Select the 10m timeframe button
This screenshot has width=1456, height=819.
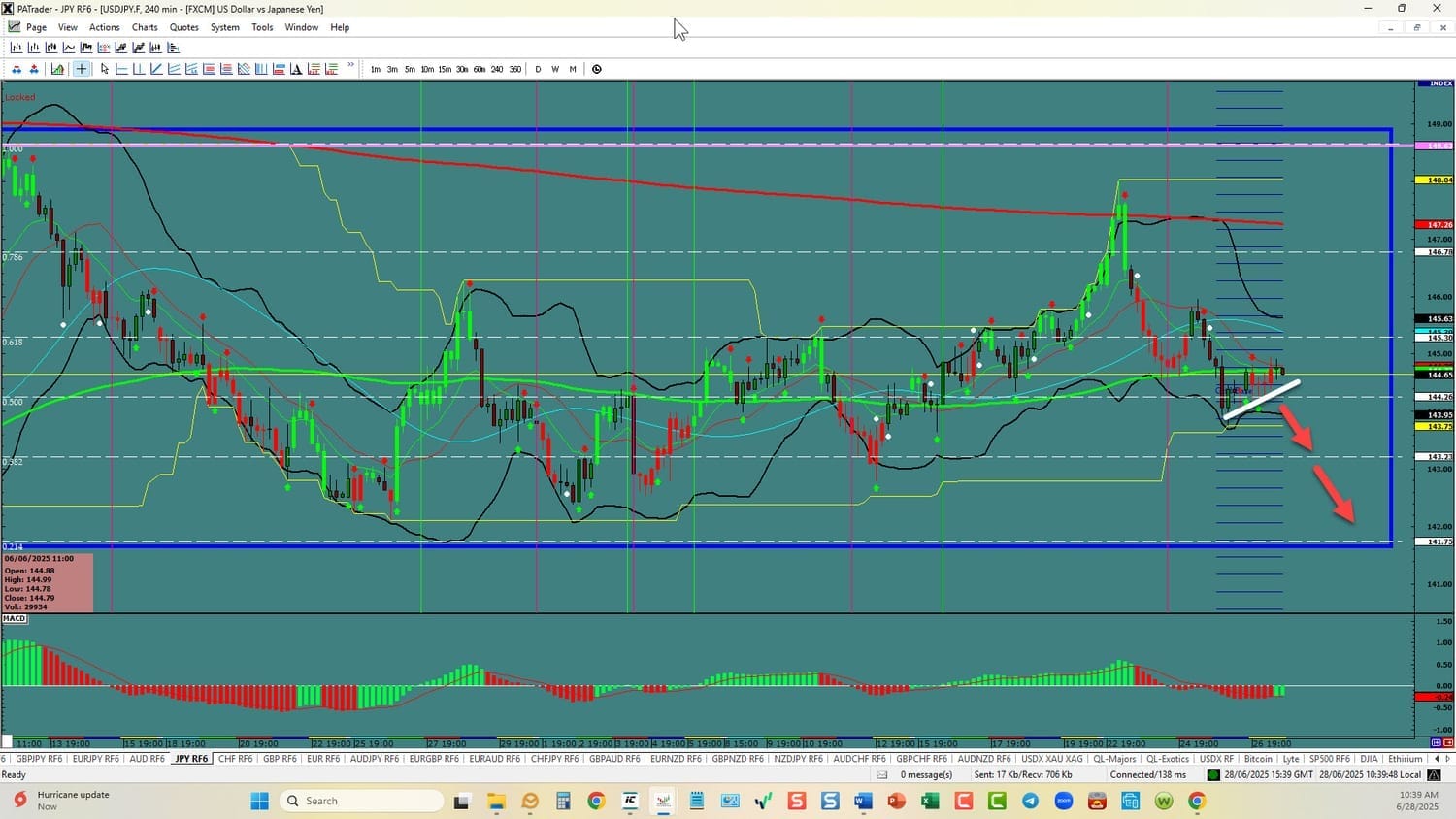[427, 69]
